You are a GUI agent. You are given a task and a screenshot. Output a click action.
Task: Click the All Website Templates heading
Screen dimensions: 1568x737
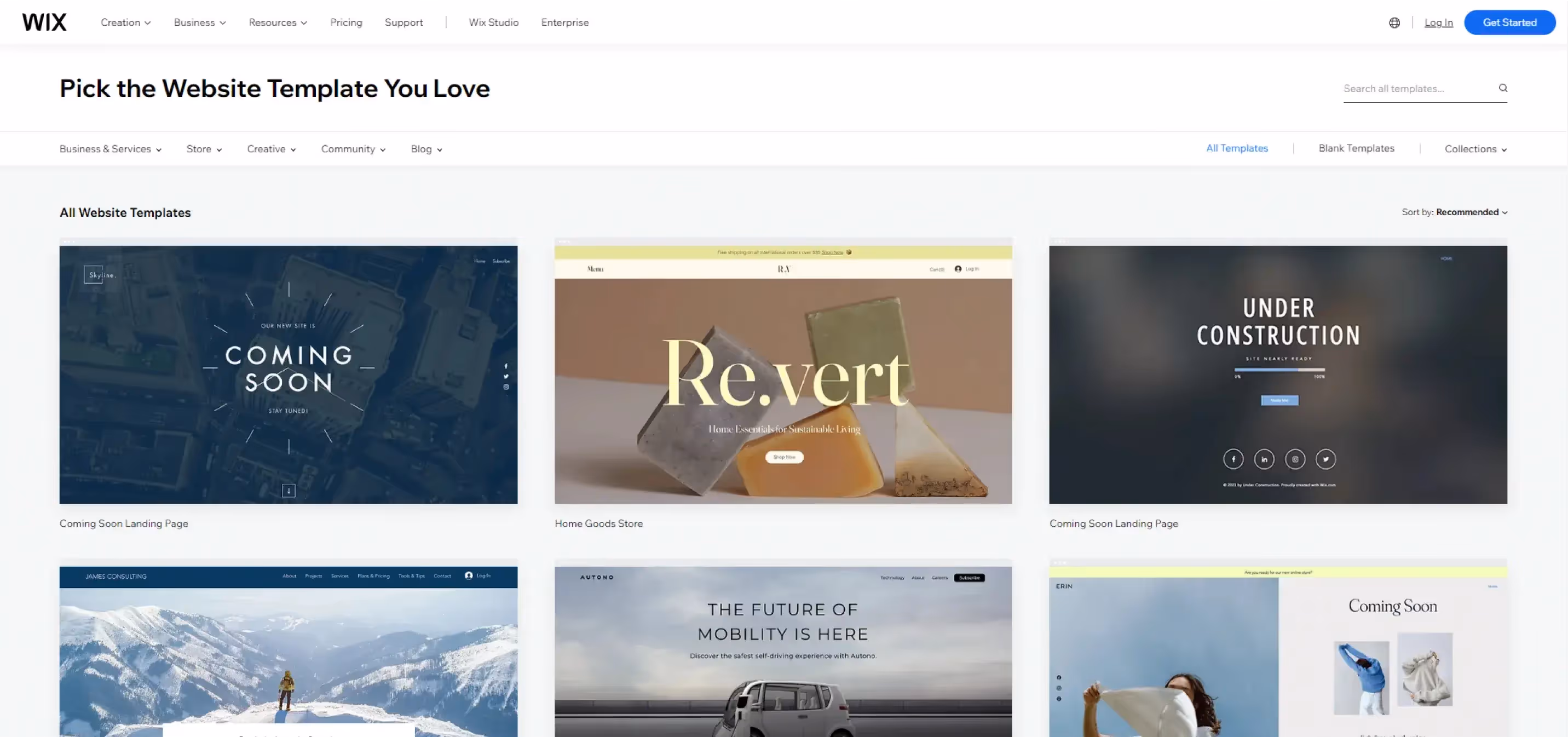(x=125, y=212)
